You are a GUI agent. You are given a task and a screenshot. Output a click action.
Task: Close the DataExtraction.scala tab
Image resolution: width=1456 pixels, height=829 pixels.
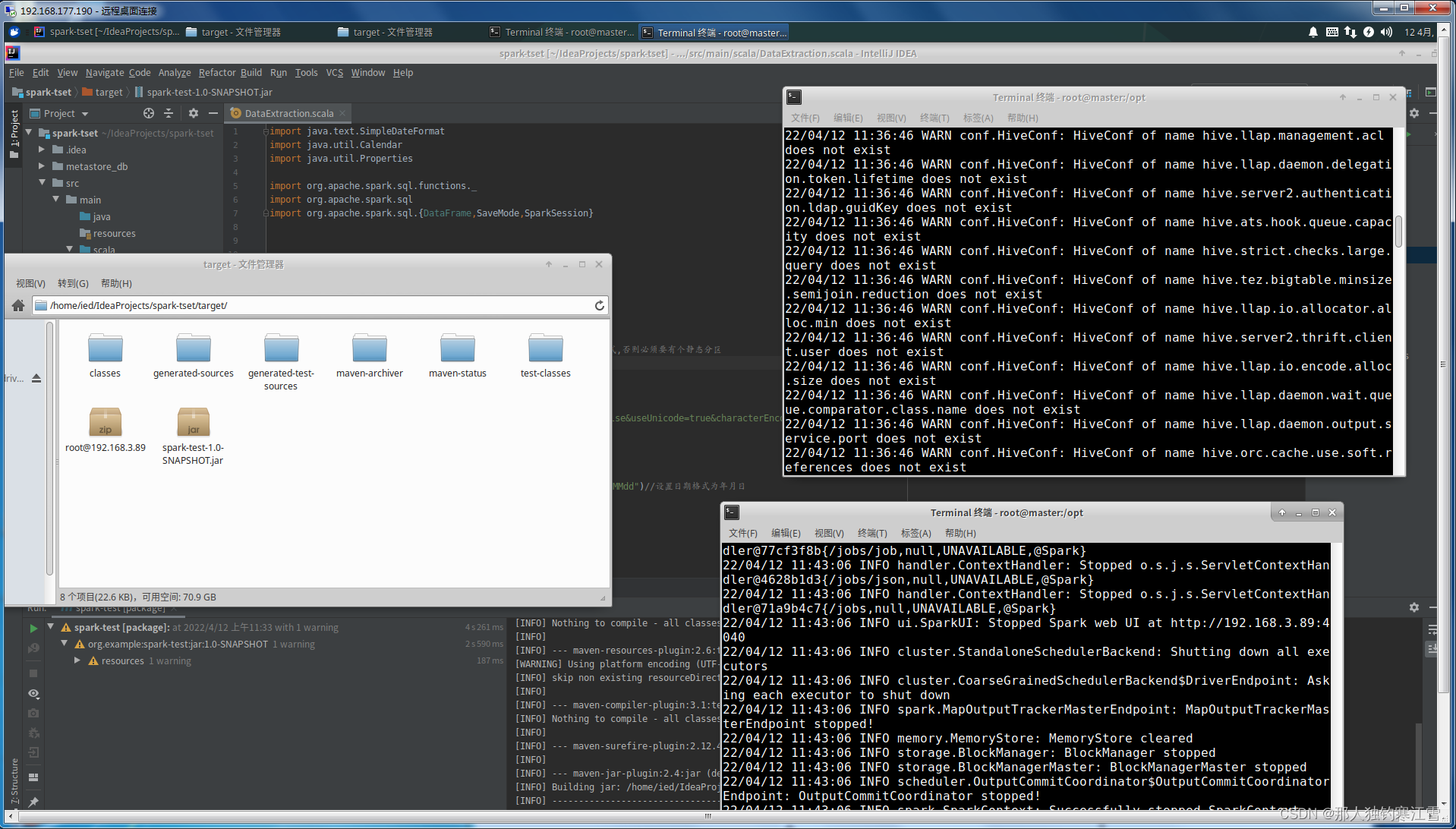pos(342,113)
